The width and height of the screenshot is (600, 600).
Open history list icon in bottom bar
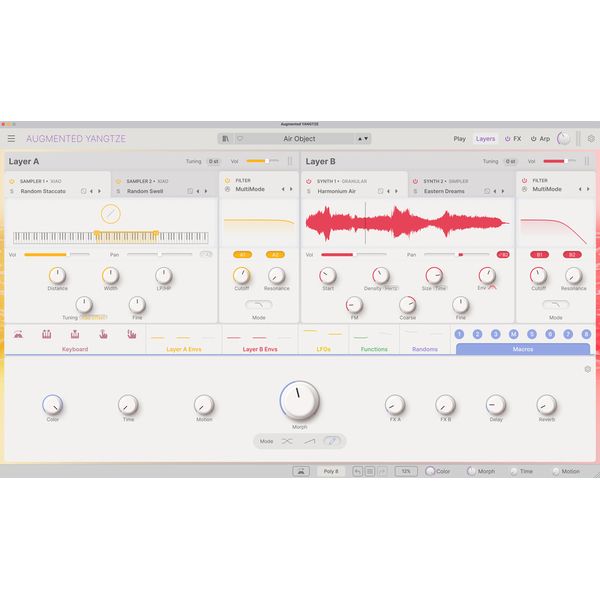click(x=370, y=471)
